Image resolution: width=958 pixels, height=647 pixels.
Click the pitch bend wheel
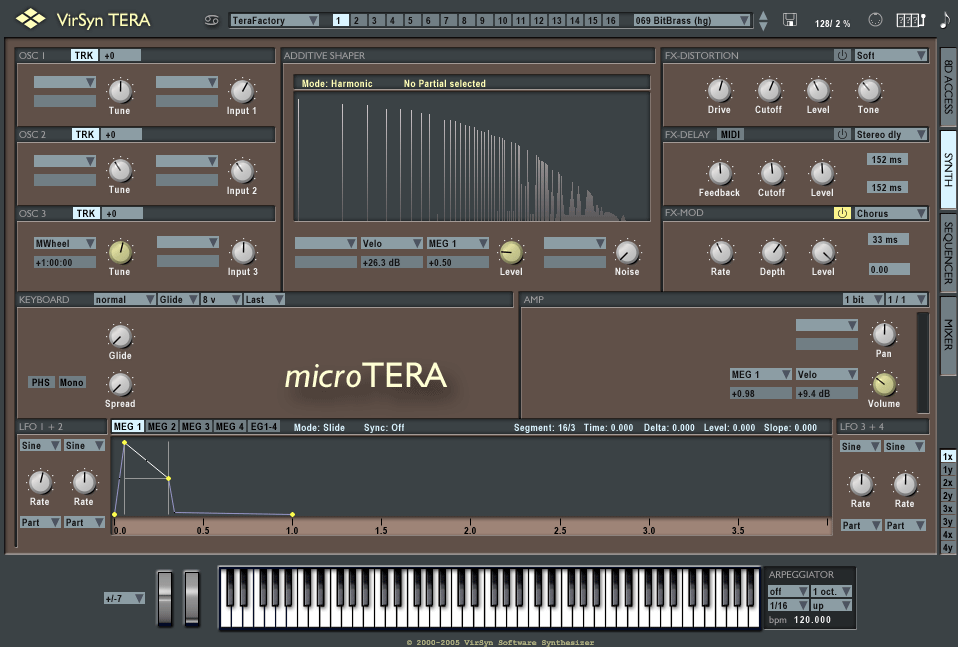pos(165,598)
